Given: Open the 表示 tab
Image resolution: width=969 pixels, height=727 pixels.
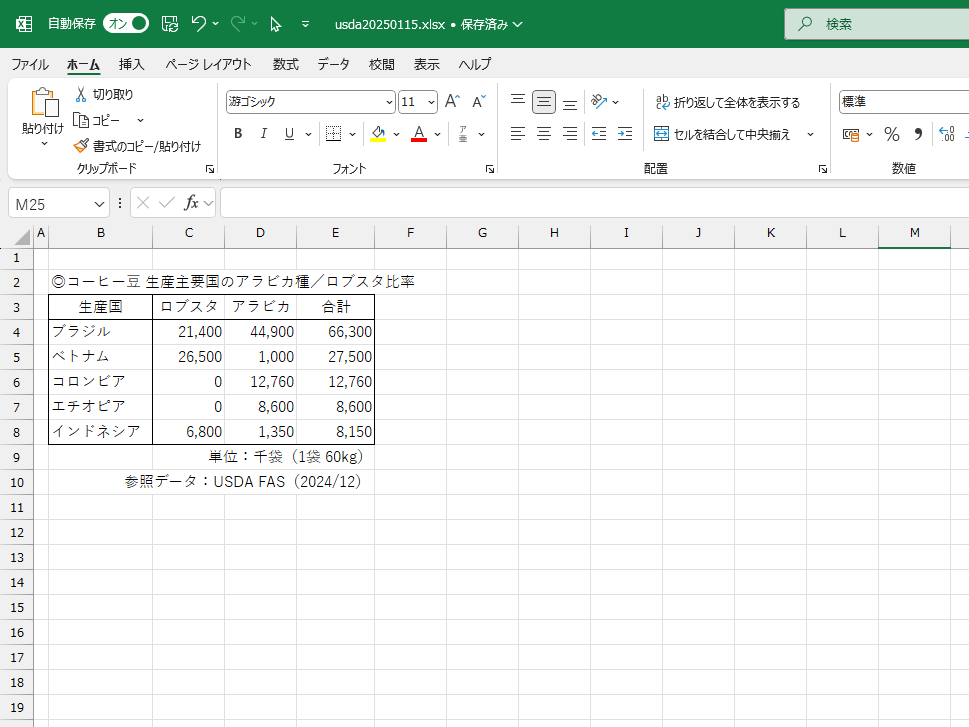Looking at the screenshot, I should [x=426, y=64].
